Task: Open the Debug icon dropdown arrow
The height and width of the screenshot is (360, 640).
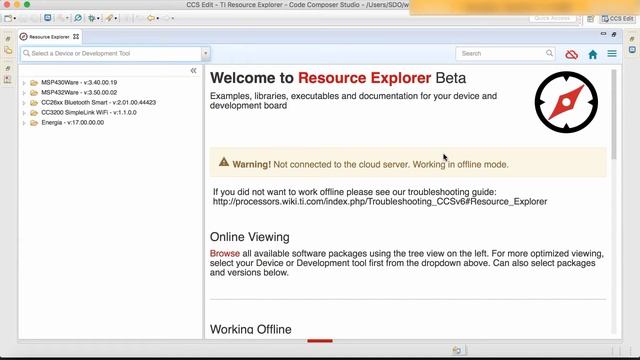Action: tap(98, 19)
